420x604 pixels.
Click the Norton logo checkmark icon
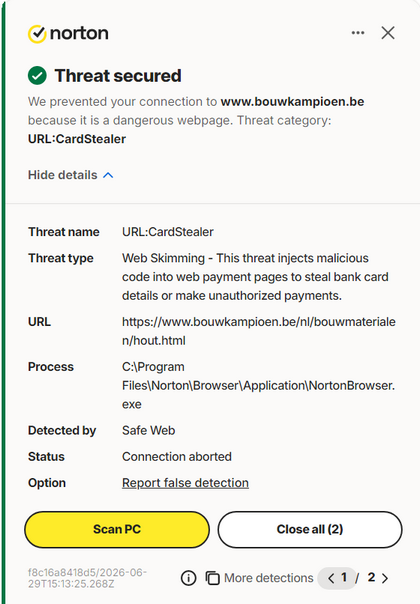(37, 34)
